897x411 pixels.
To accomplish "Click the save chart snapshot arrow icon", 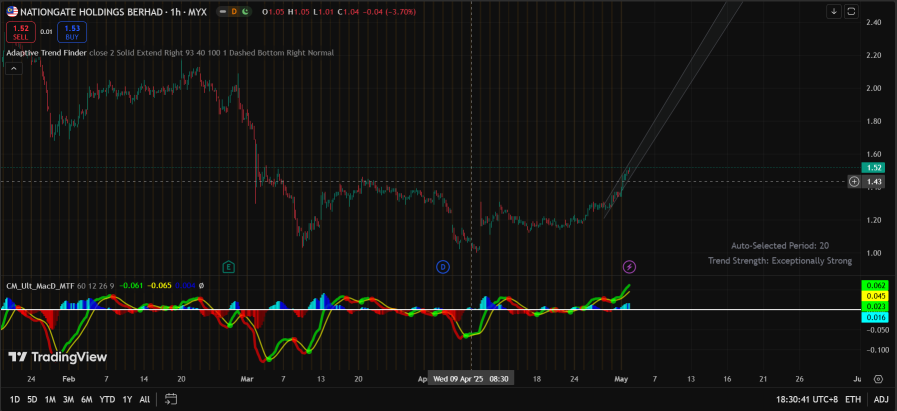I will 835,11.
